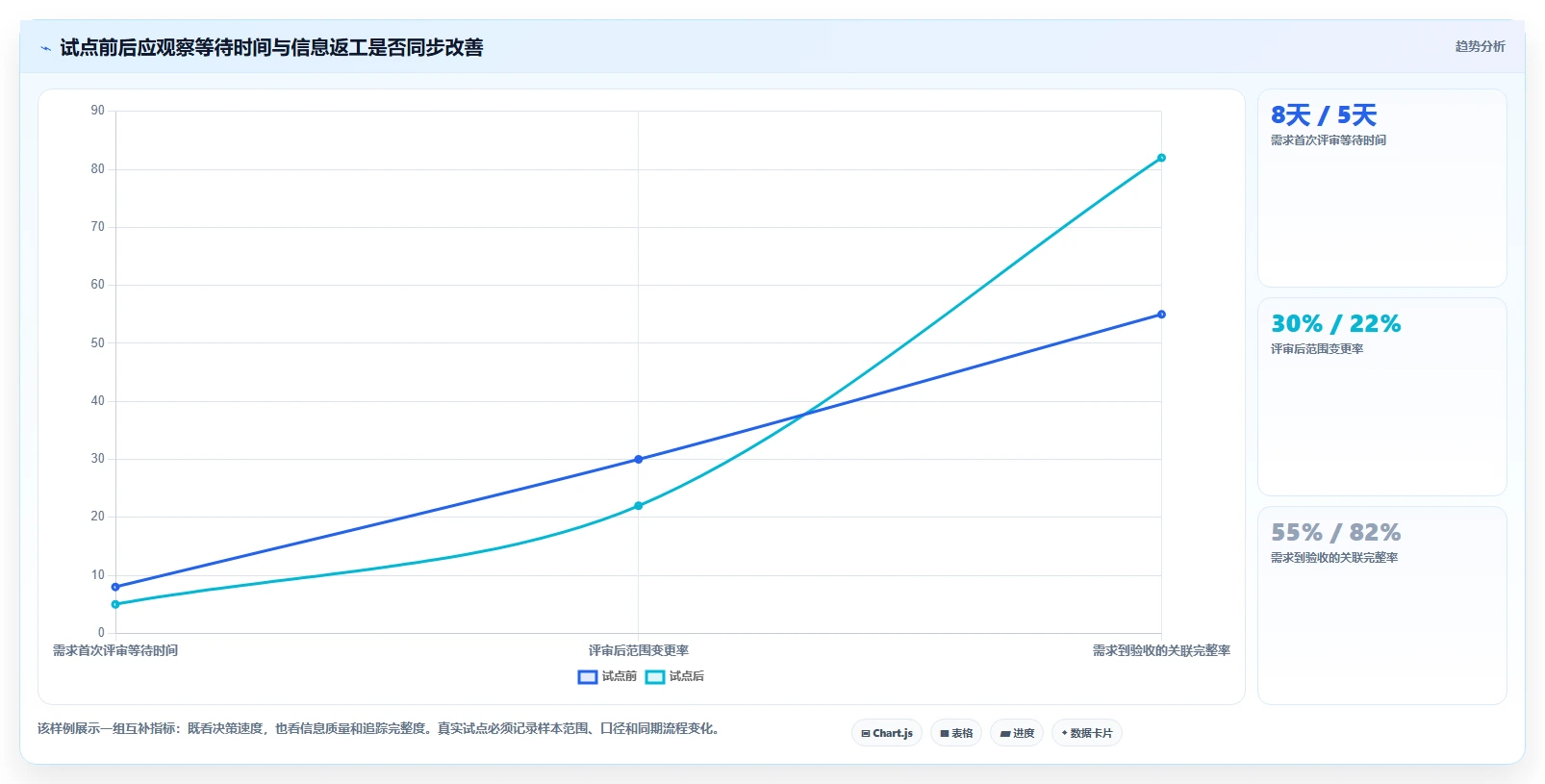Toggle the 试点前 legend swatch
Viewport: 1545px width, 784px height.
pos(588,677)
